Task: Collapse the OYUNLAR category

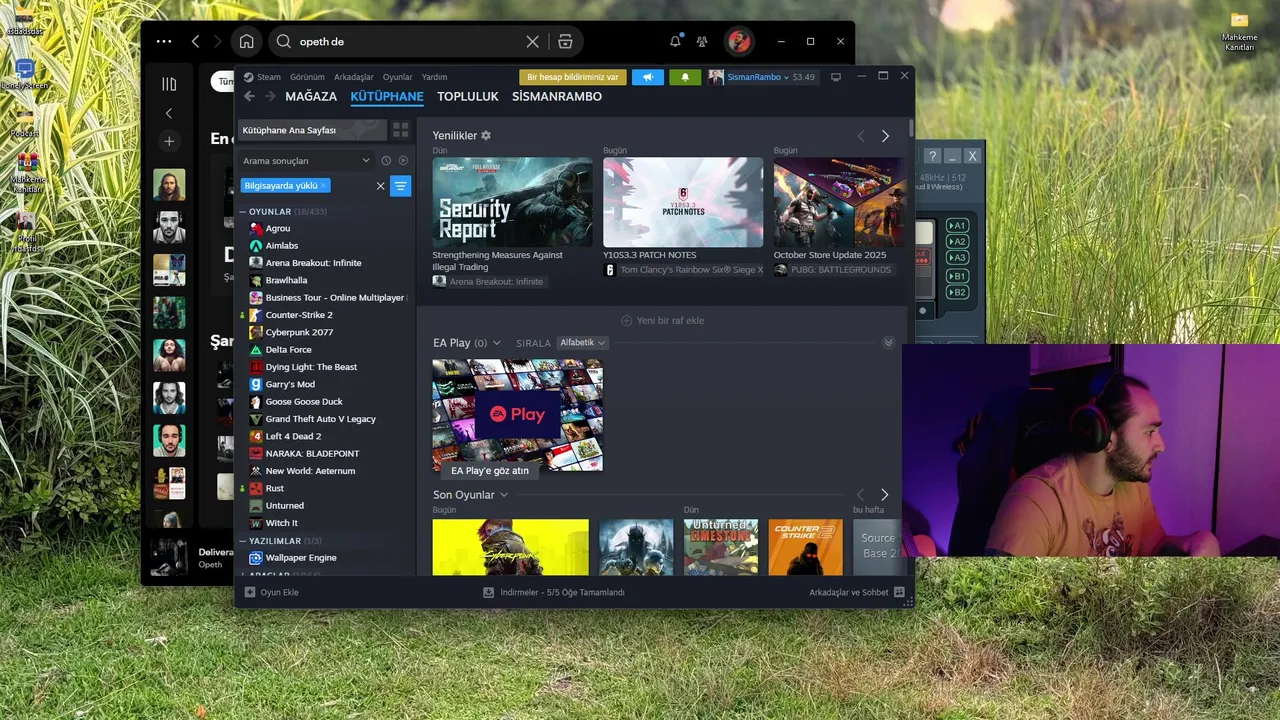Action: click(x=242, y=212)
